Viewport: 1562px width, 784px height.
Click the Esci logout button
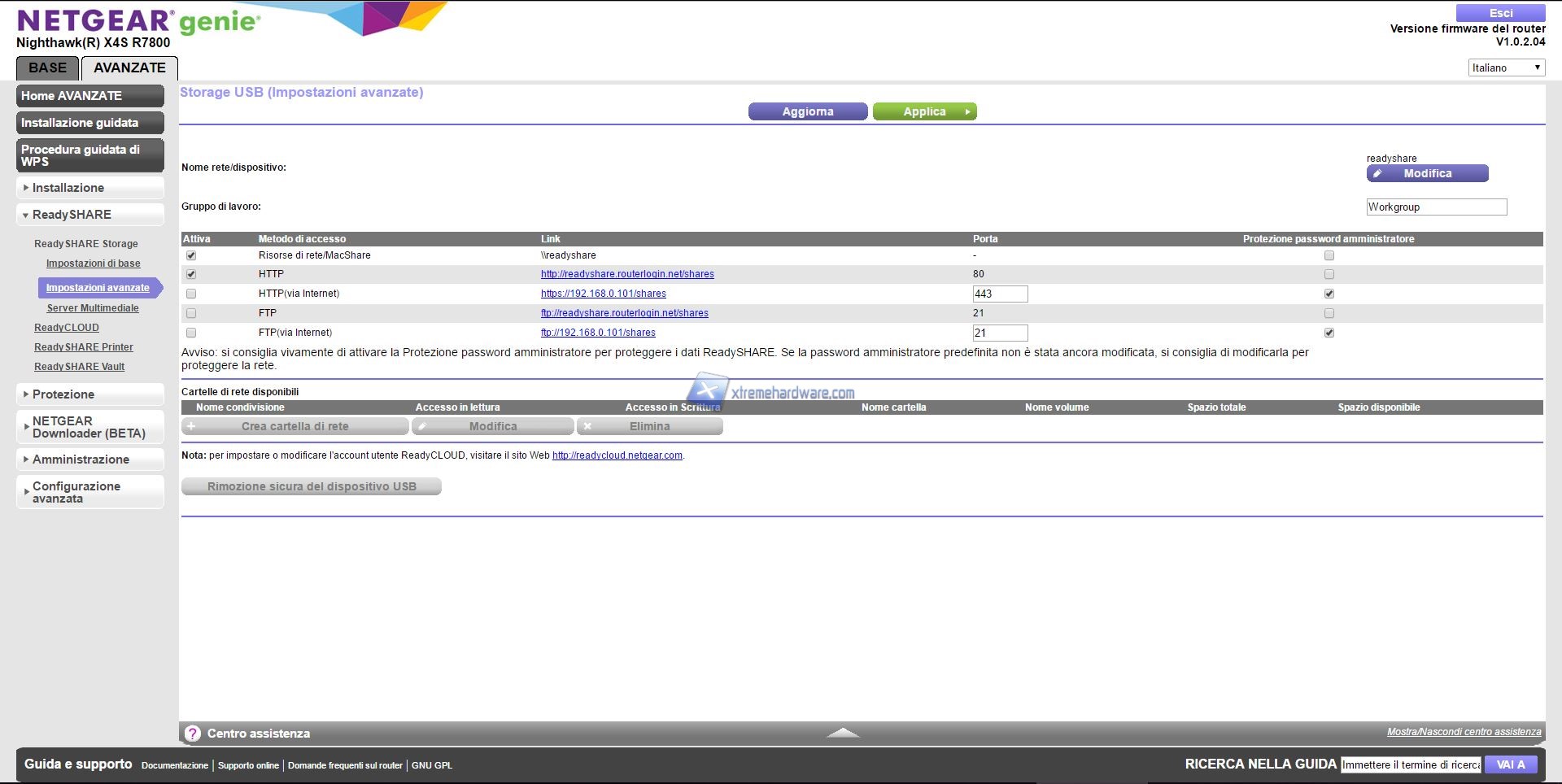tap(1500, 13)
